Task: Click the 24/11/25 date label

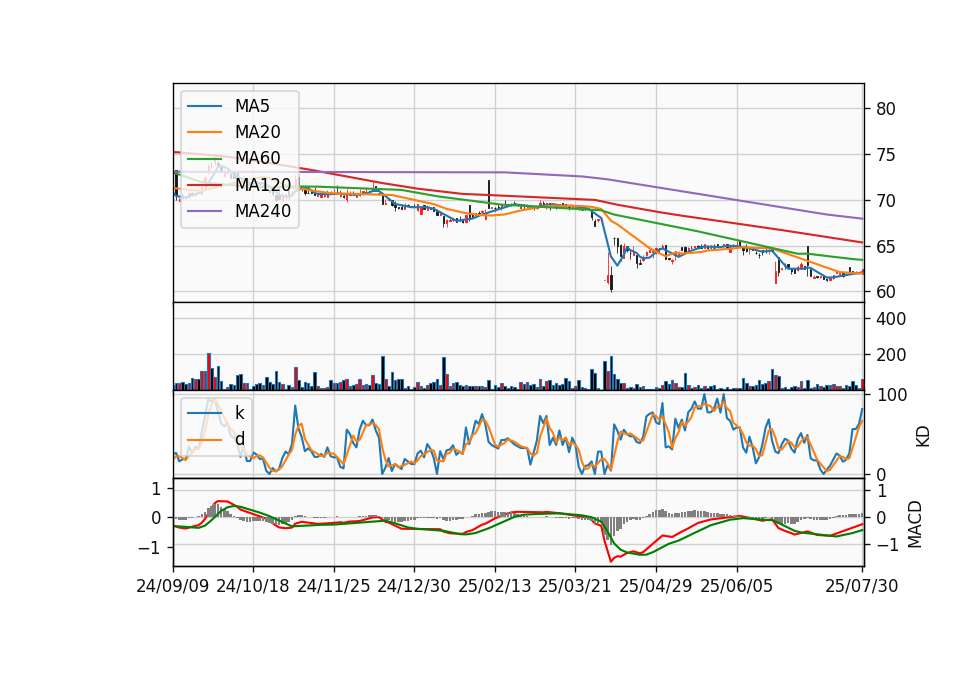Action: 334,586
